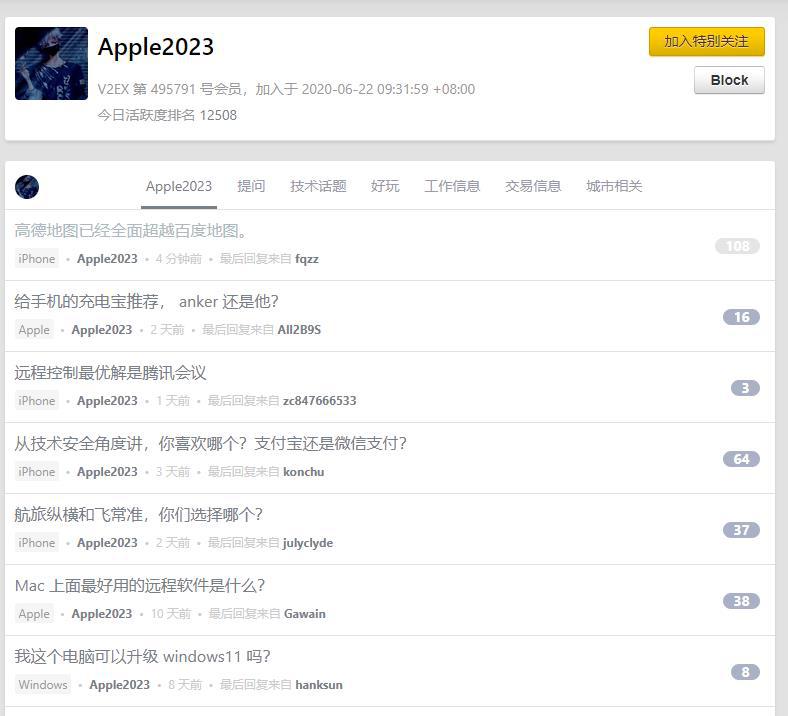Block this user with Block button
The image size is (788, 716).
point(729,80)
